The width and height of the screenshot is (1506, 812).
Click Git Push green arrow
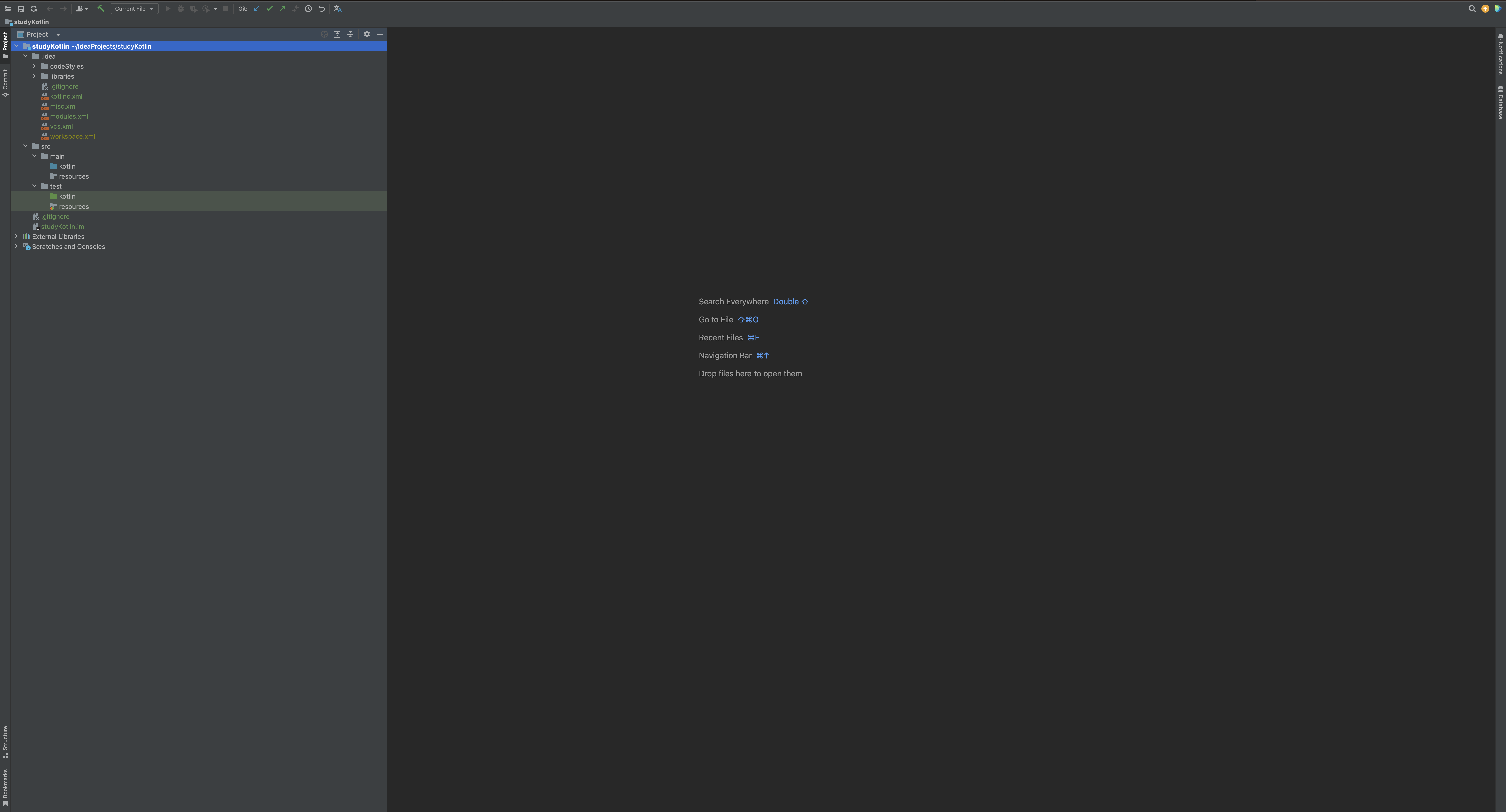282,8
